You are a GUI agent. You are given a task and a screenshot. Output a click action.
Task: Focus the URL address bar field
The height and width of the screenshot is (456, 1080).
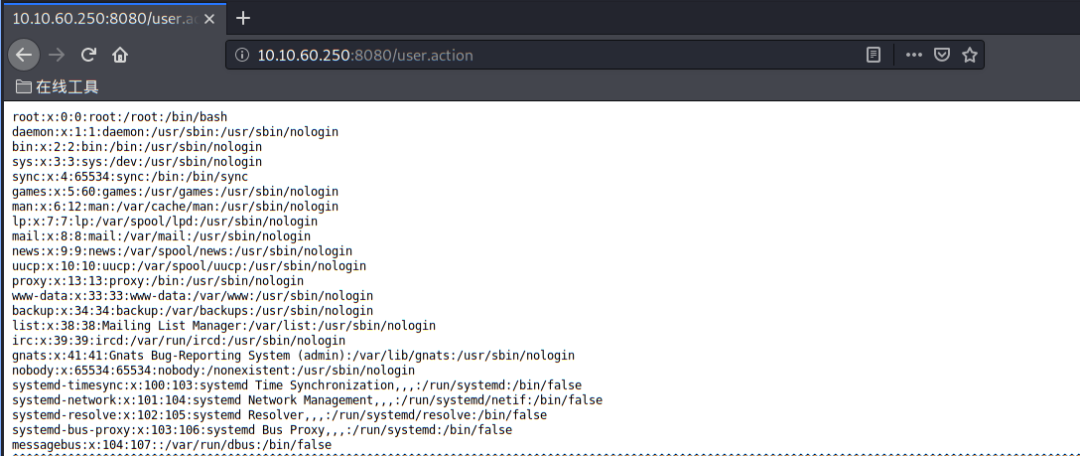[551, 55]
